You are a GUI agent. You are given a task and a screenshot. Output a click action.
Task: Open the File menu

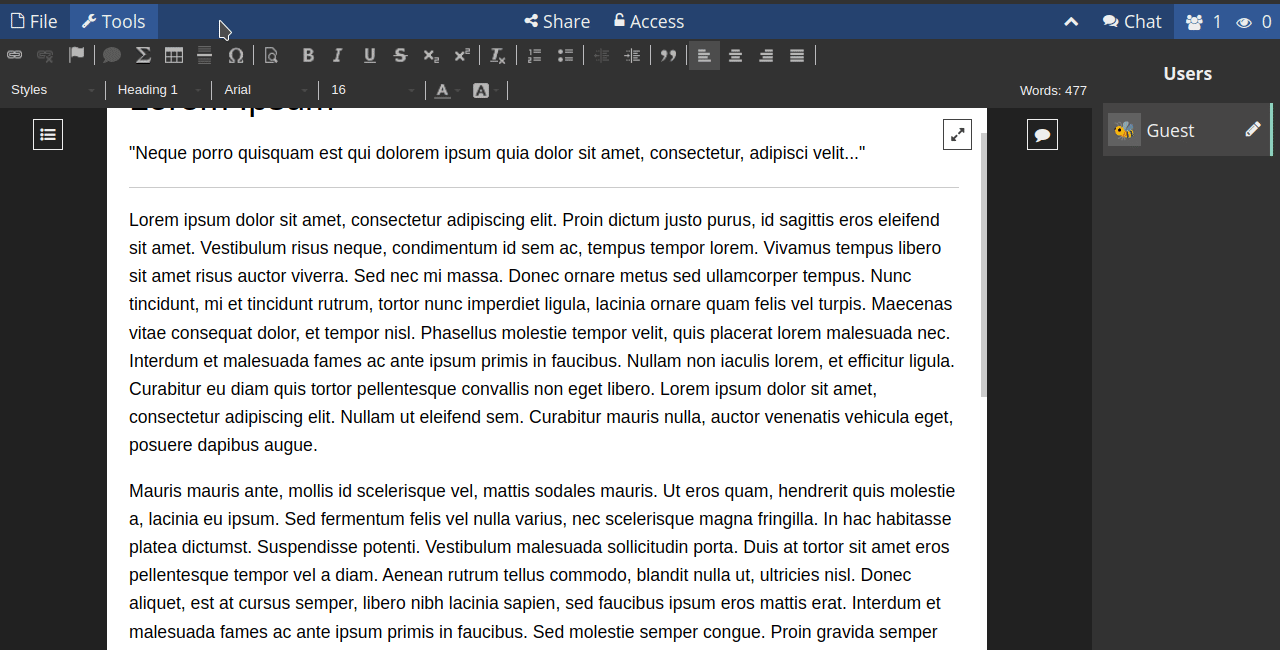[34, 21]
